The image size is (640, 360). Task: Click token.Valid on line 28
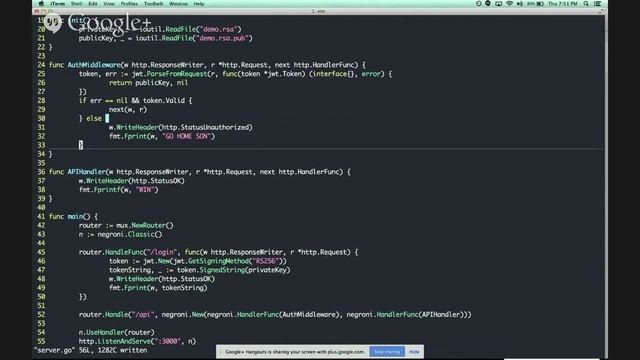[164, 101]
